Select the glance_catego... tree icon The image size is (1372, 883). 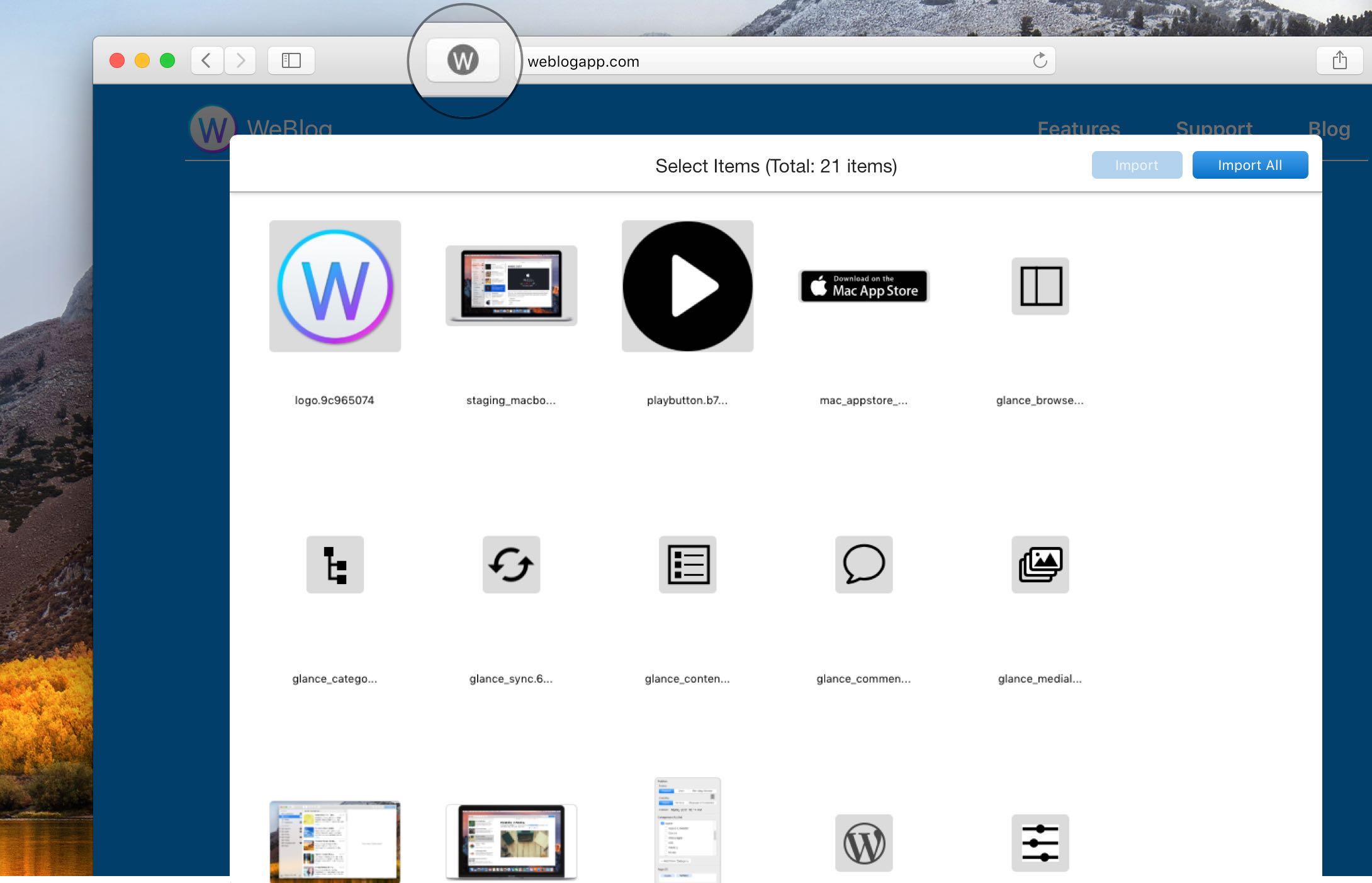tap(335, 565)
